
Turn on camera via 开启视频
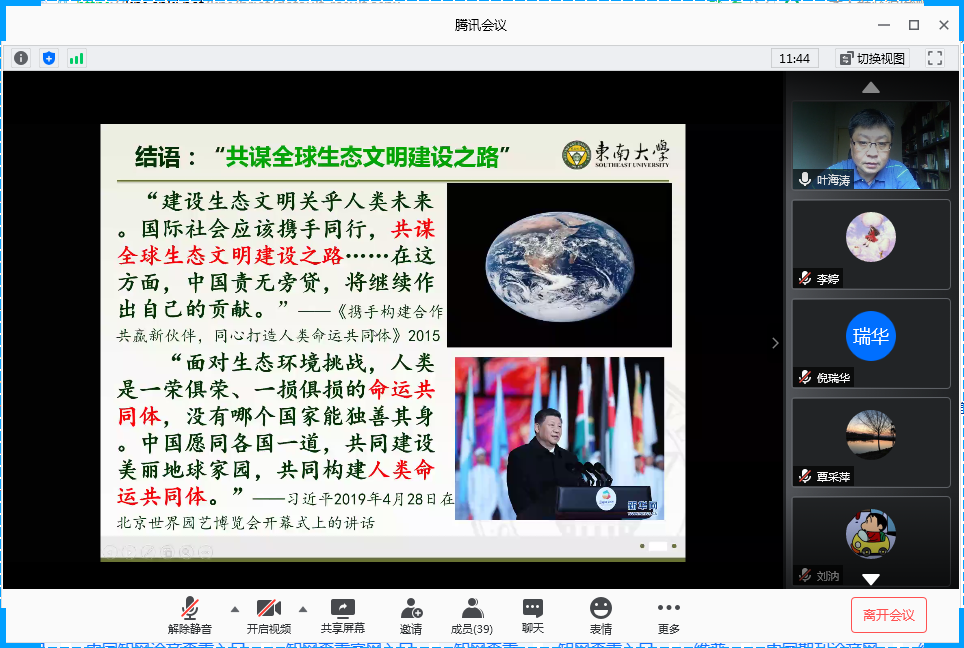(268, 615)
